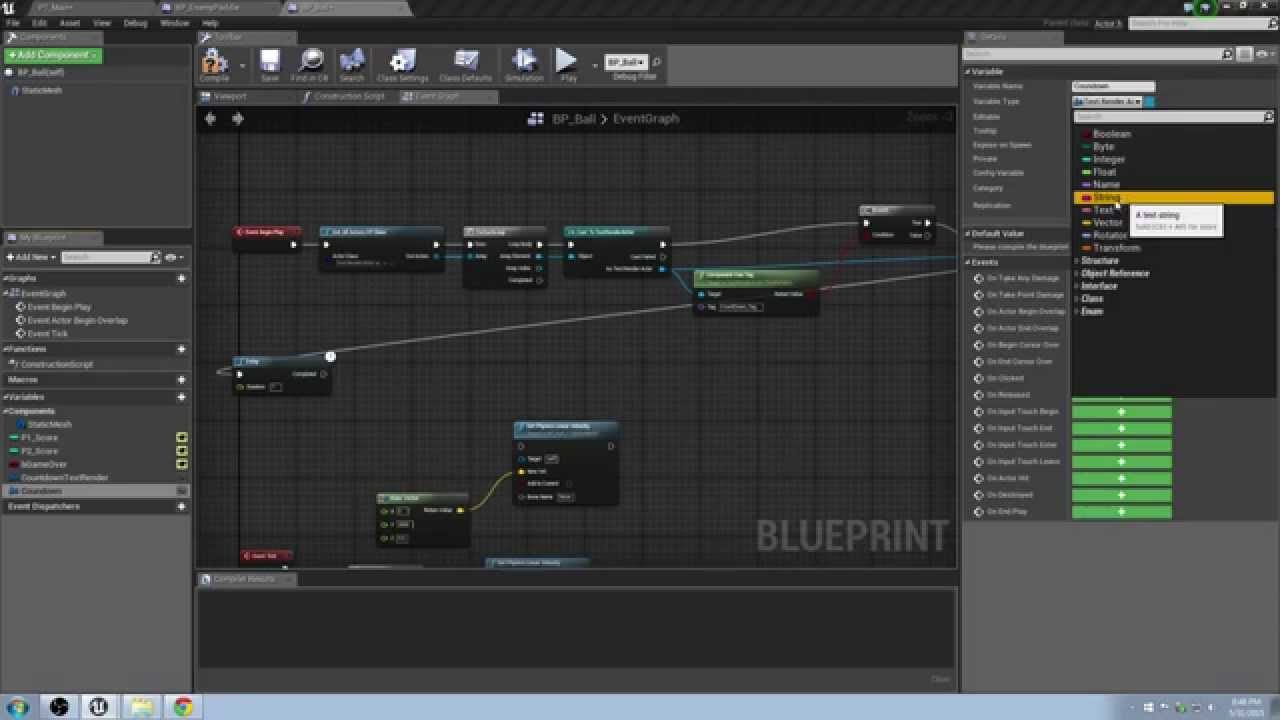Click the variable type search field

[1172, 117]
